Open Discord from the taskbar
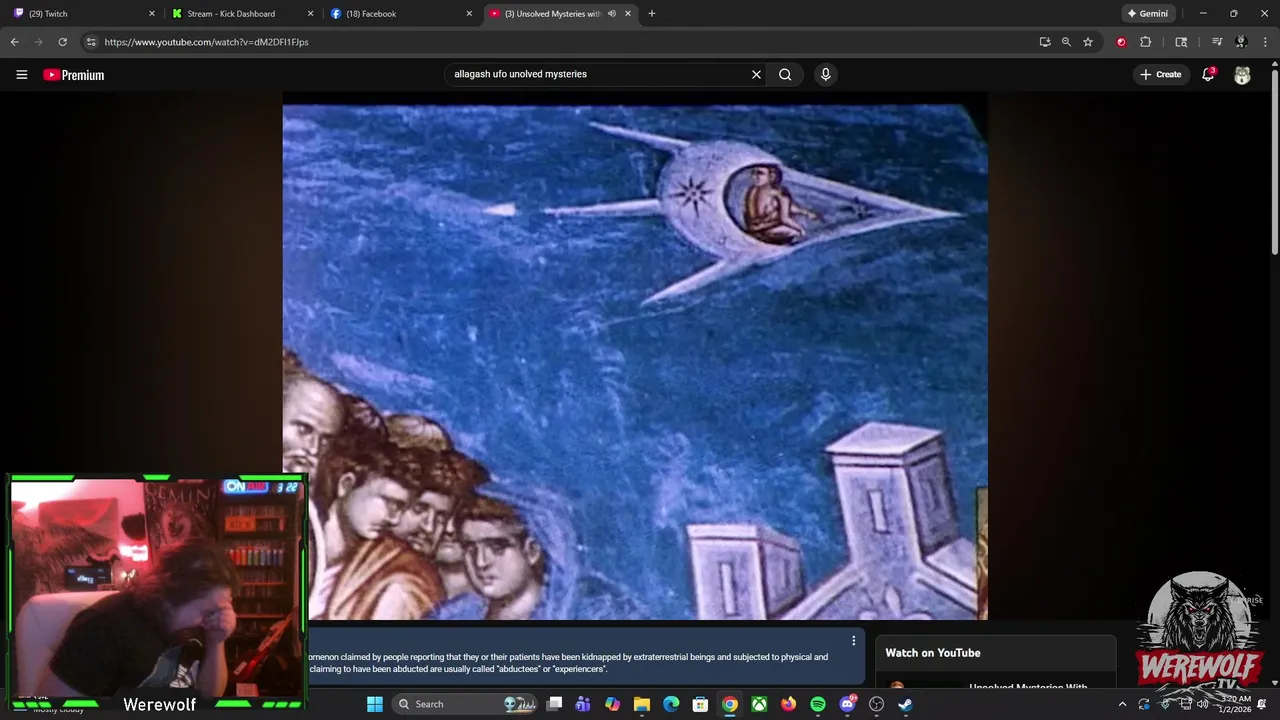 tap(848, 704)
